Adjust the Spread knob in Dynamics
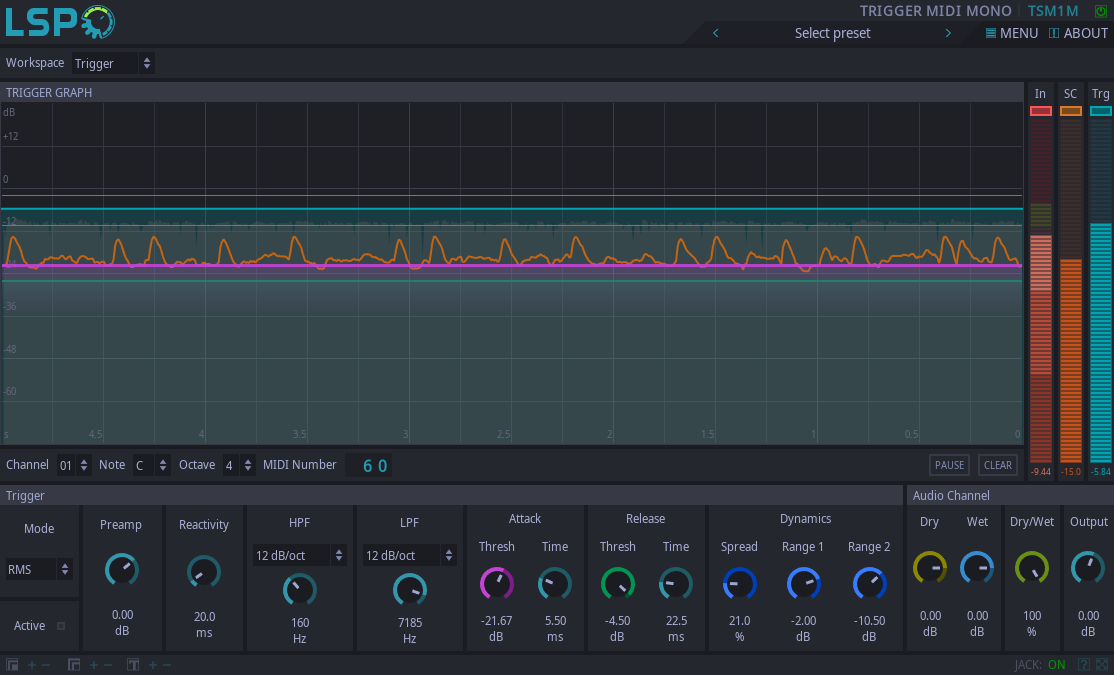The image size is (1114, 675). (x=739, y=583)
